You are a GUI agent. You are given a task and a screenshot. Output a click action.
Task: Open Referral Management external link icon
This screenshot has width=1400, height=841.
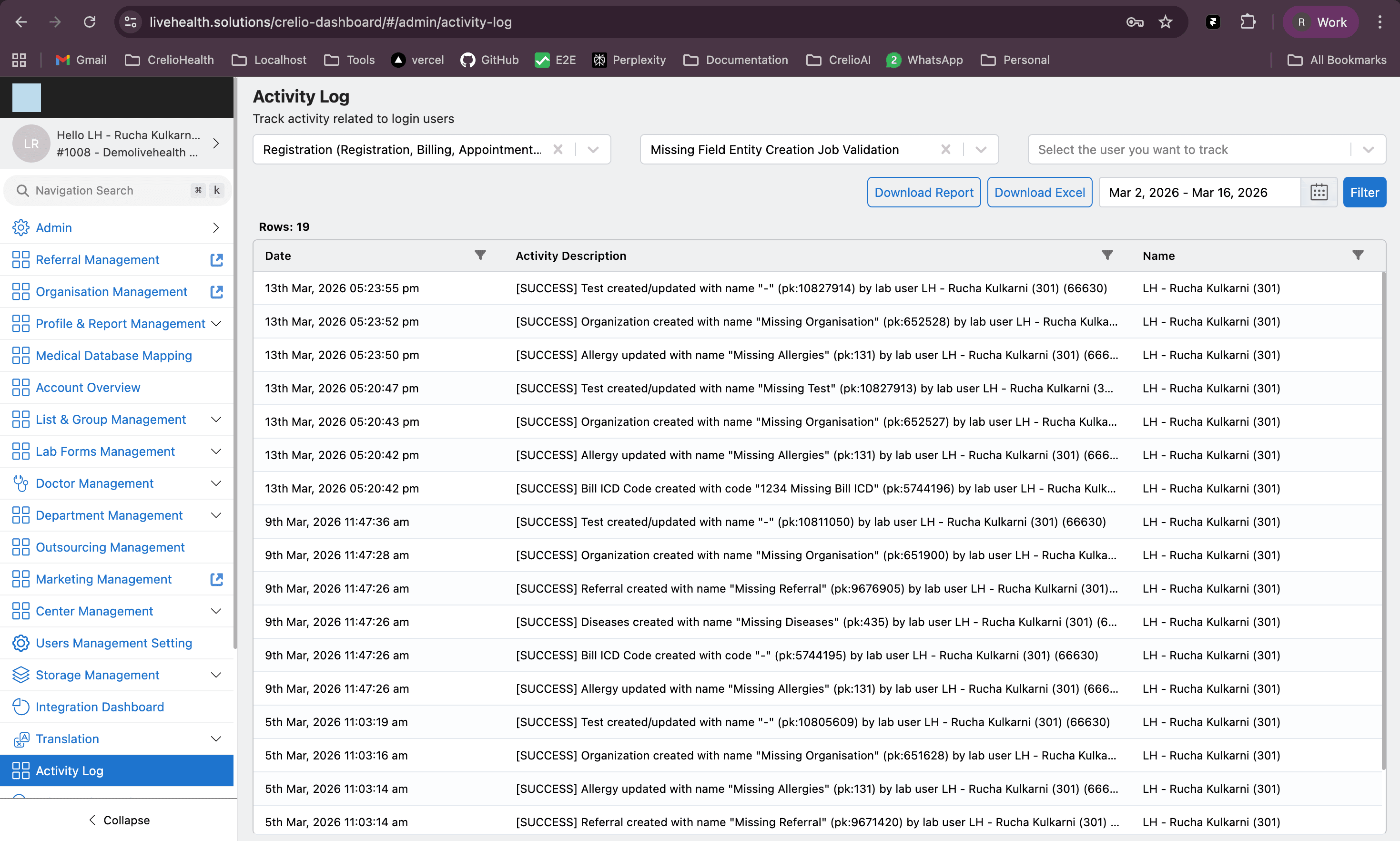[216, 259]
